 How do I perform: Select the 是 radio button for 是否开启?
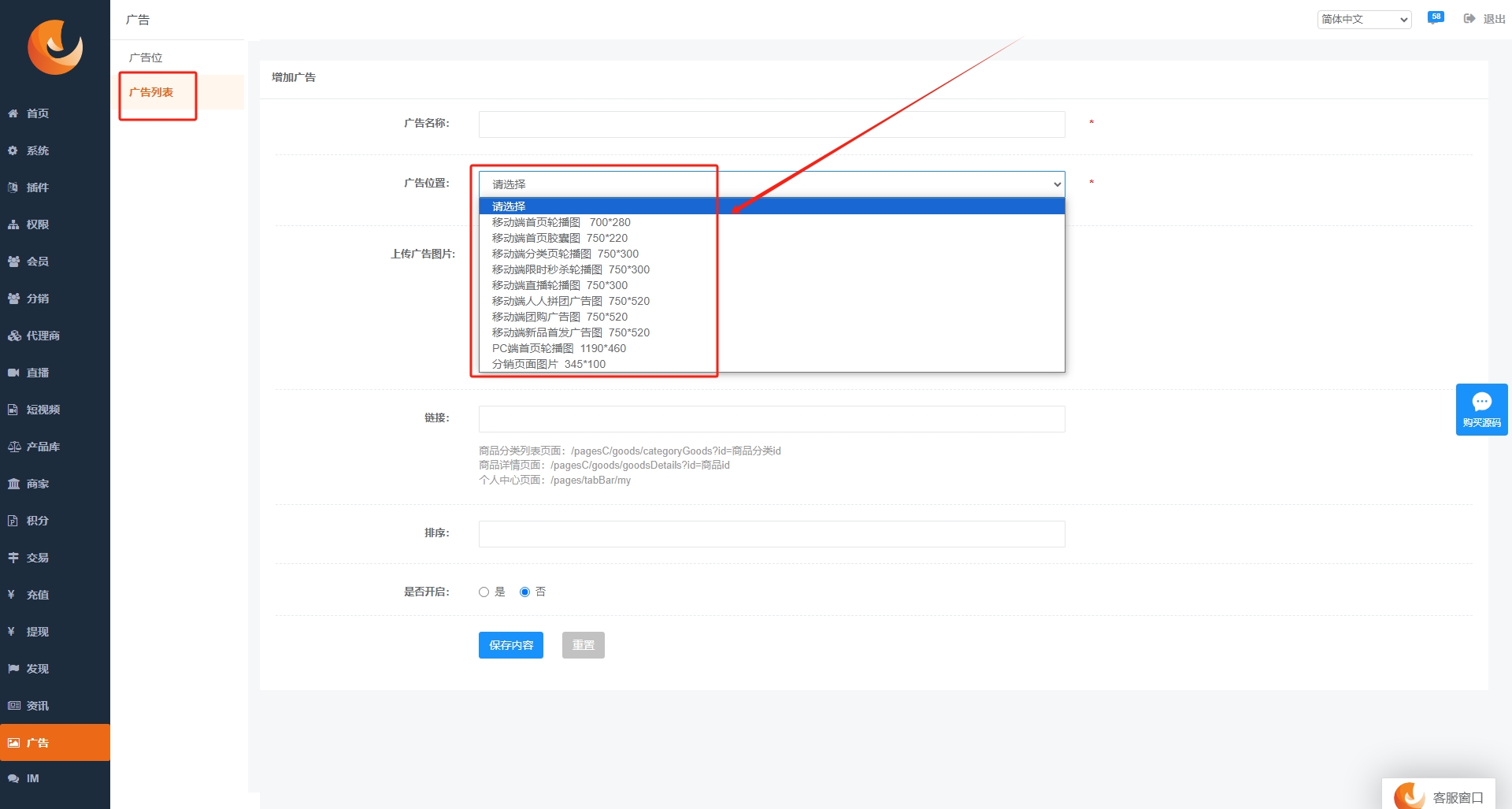[484, 592]
